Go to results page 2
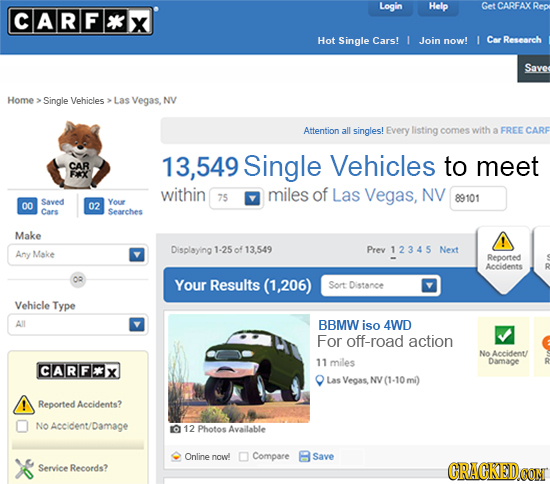 [x=402, y=250]
